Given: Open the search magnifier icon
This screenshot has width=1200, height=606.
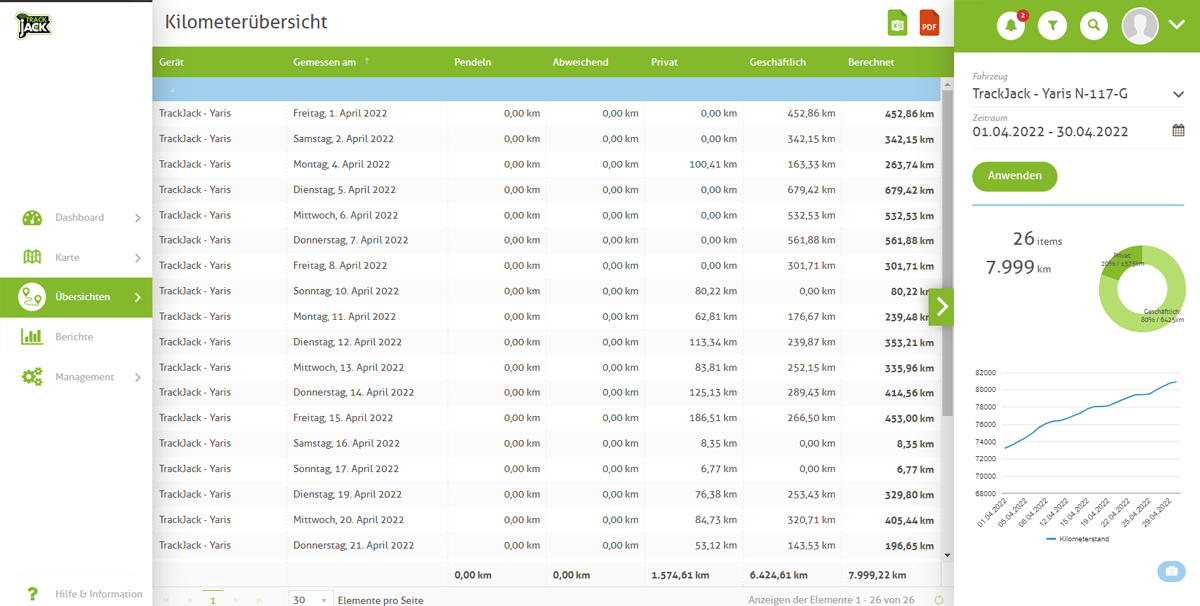Looking at the screenshot, I should click(x=1094, y=26).
